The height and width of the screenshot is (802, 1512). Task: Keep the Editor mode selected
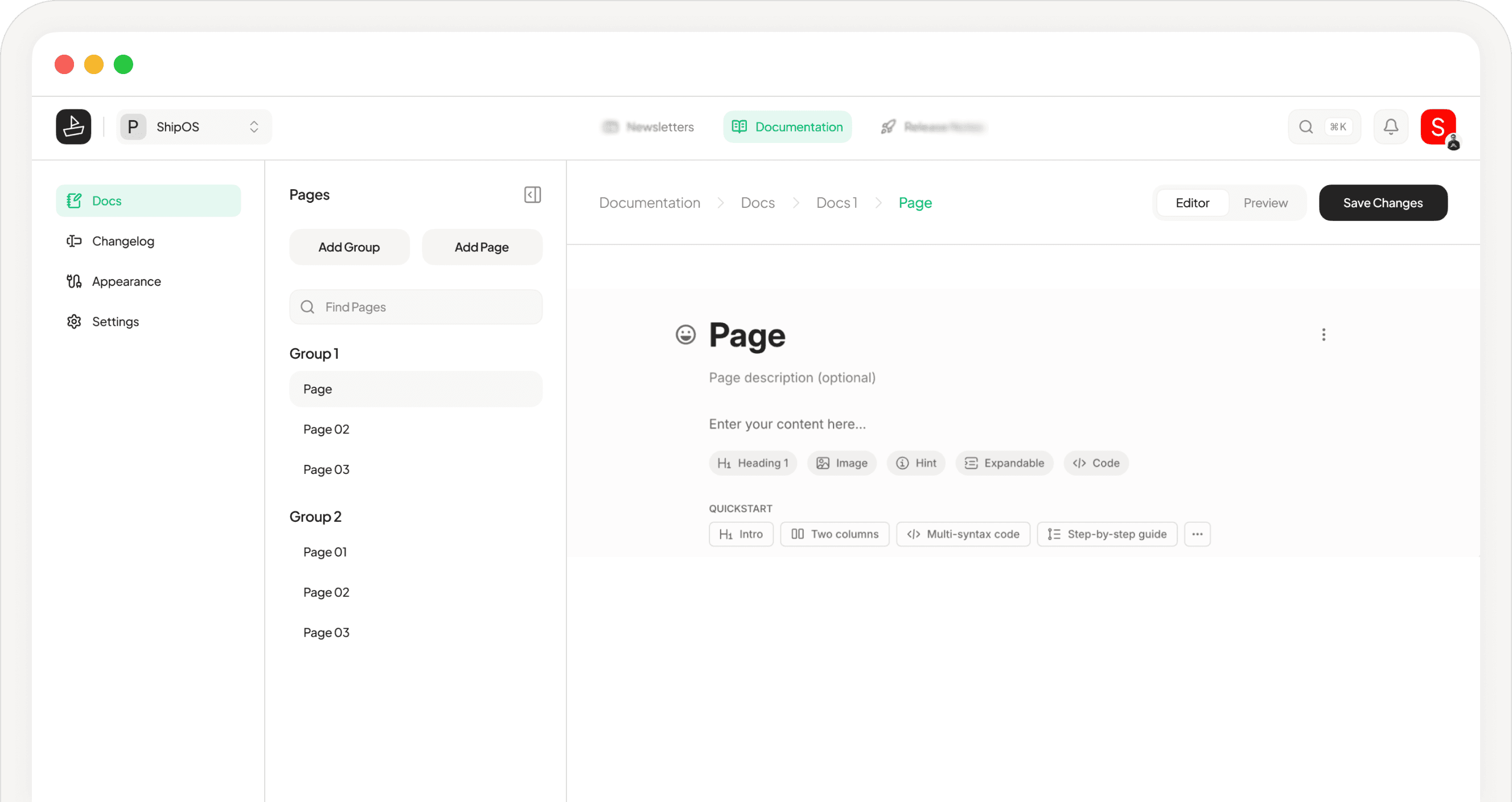(1192, 203)
